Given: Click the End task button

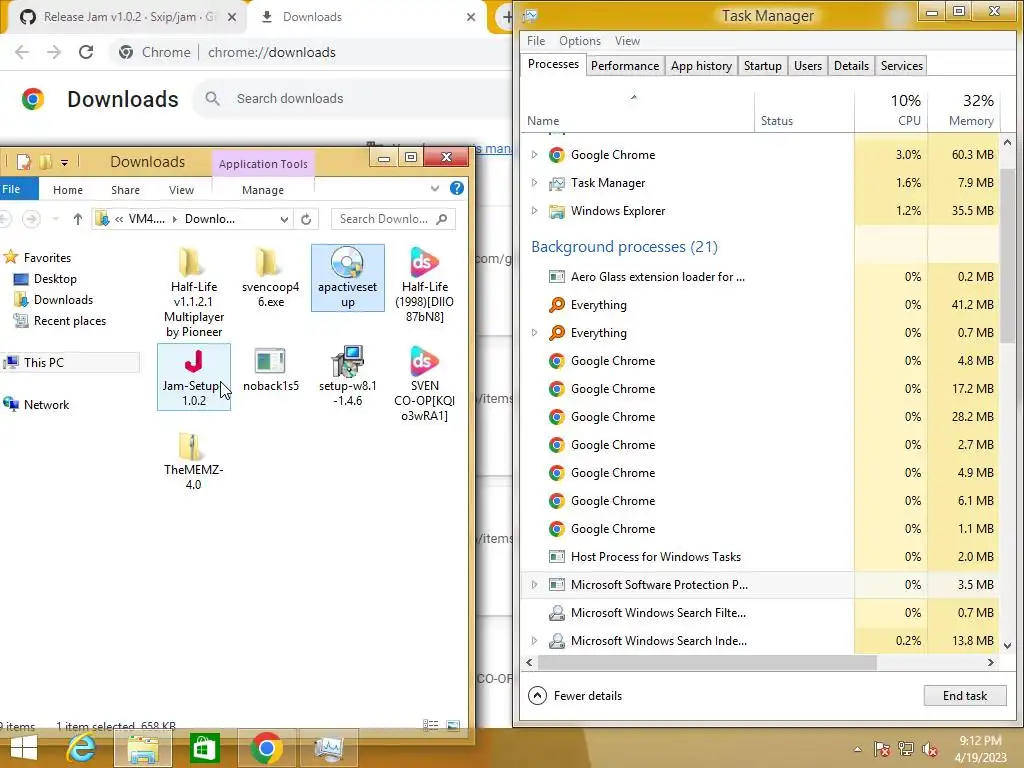Looking at the screenshot, I should pyautogui.click(x=965, y=696).
